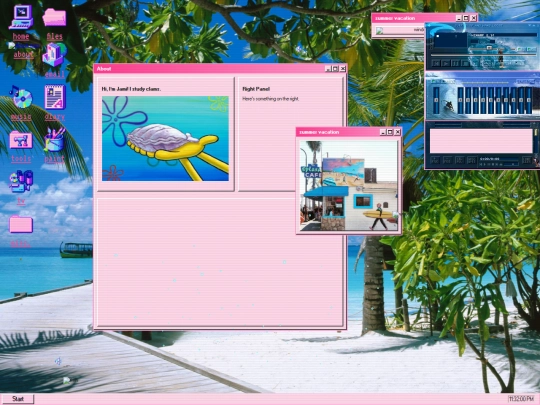Click the taskbar clock
This screenshot has height=405, width=540.
click(x=521, y=399)
